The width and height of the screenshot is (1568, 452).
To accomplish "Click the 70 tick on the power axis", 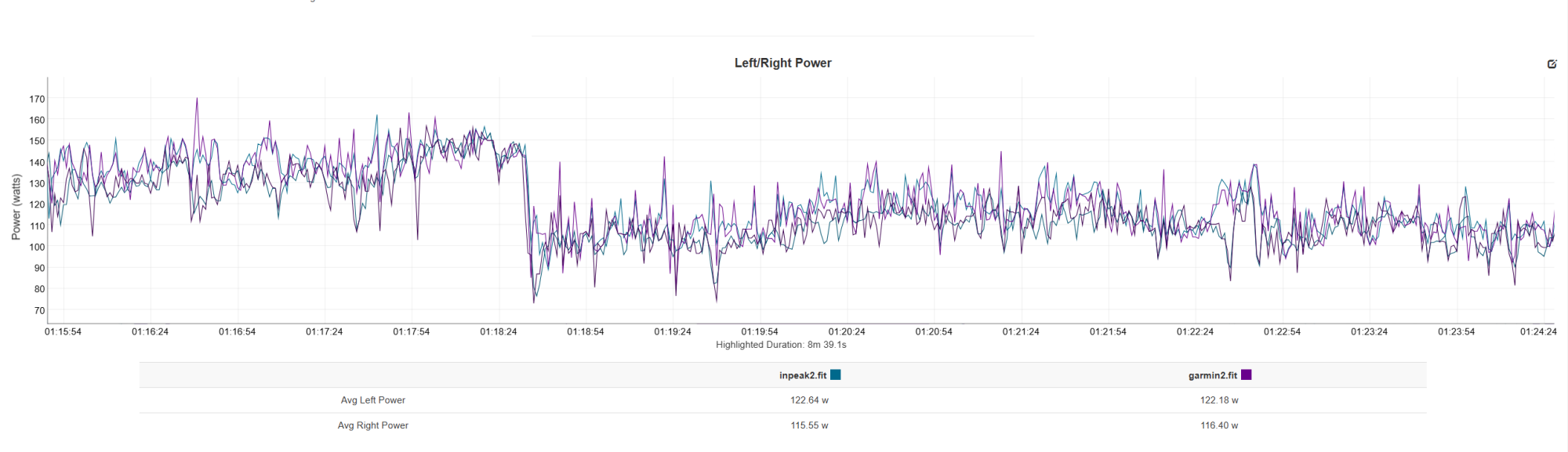I will click(39, 311).
